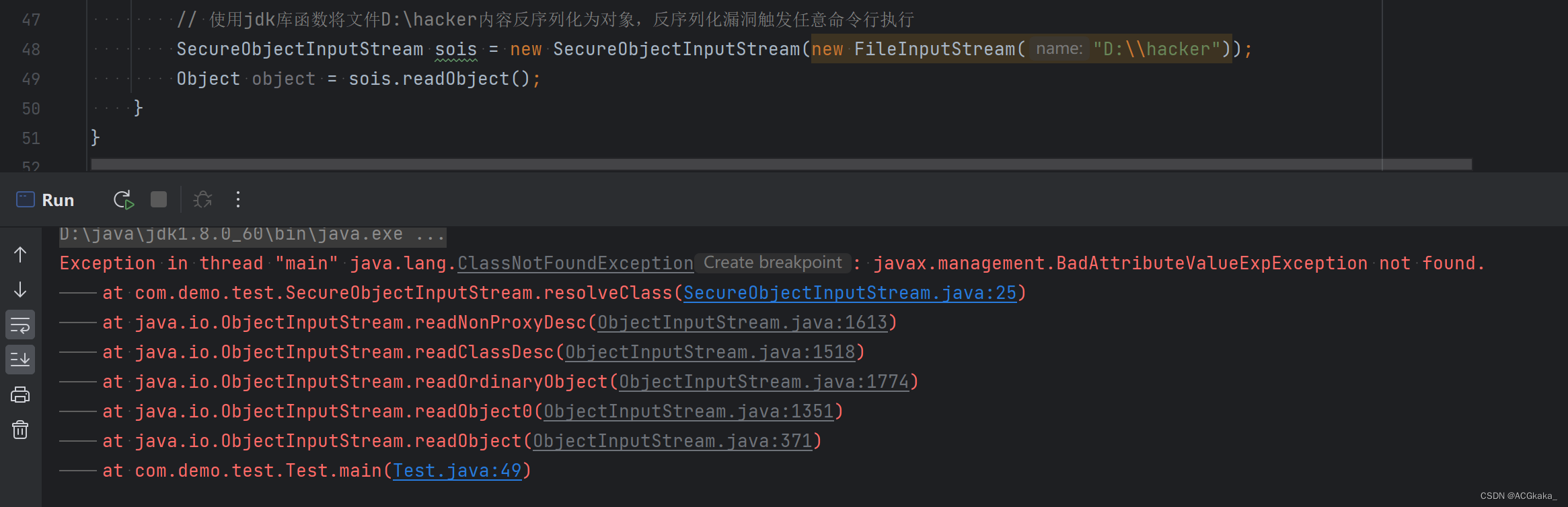Click the grey object variable on line 49
1568x507 pixels.
[284, 79]
